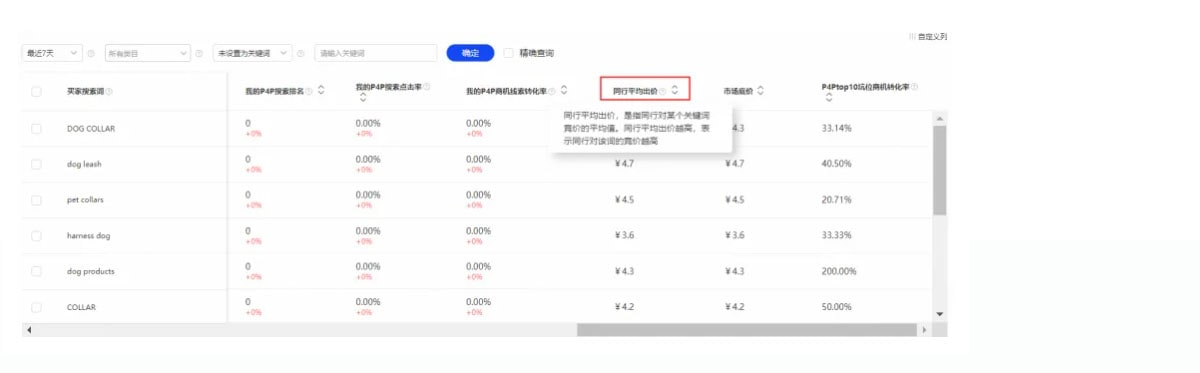Click the 'dog leash' search term
This screenshot has width=1200, height=373.
pyautogui.click(x=85, y=164)
